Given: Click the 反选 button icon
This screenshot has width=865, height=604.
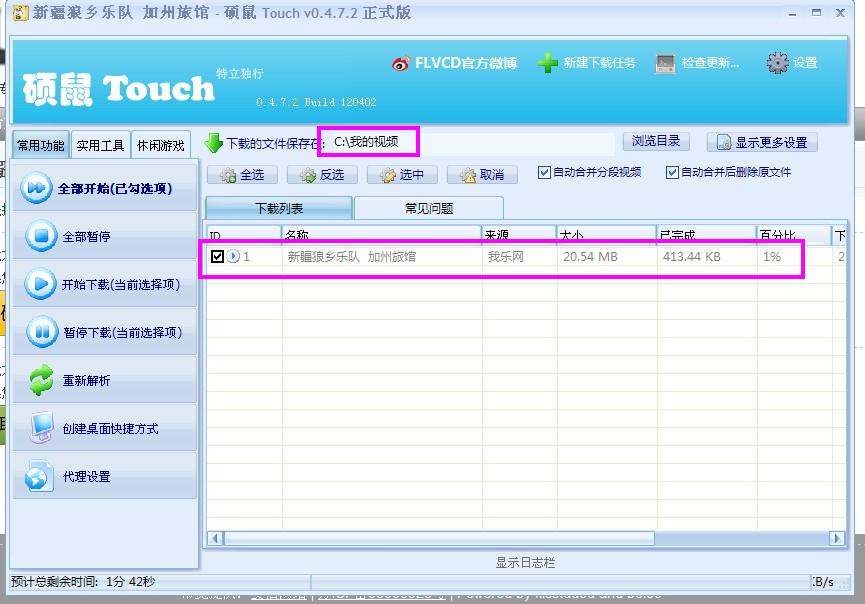Looking at the screenshot, I should [307, 175].
